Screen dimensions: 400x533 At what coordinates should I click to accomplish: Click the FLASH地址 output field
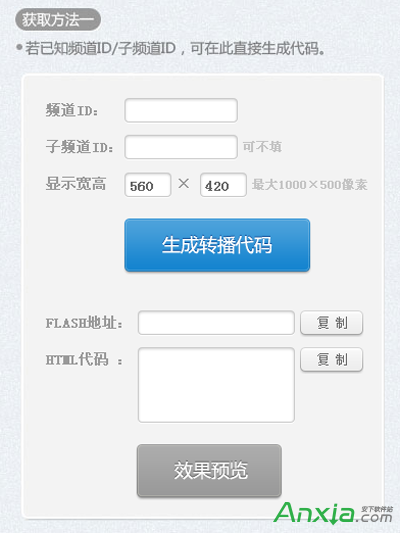216,322
